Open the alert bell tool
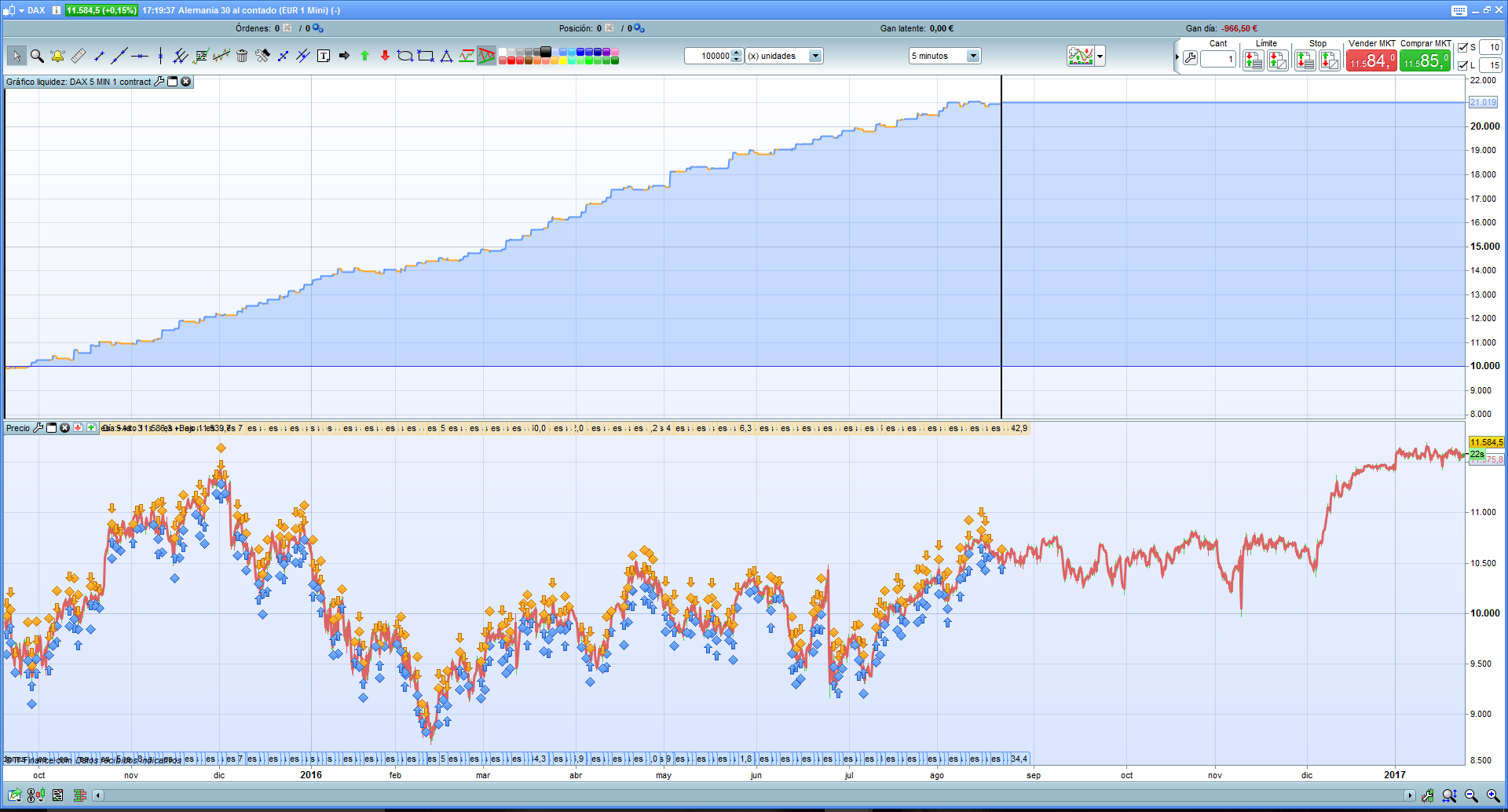Screen dimensions: 1508x812 57,56
